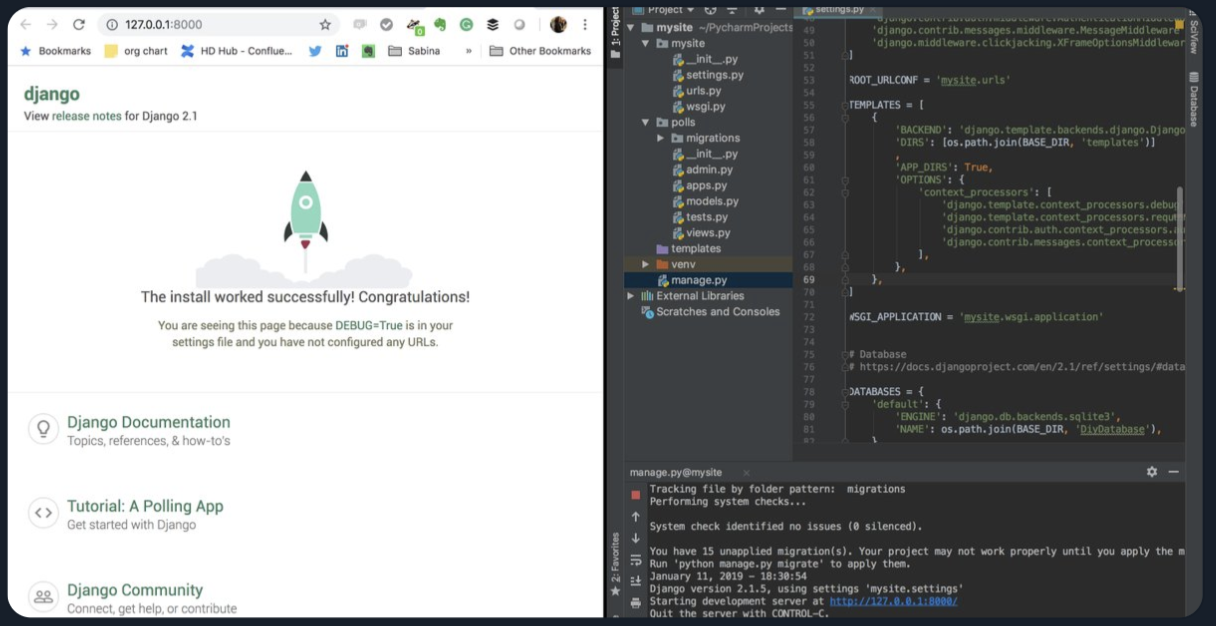Bookmark this page with the star icon

[325, 24]
